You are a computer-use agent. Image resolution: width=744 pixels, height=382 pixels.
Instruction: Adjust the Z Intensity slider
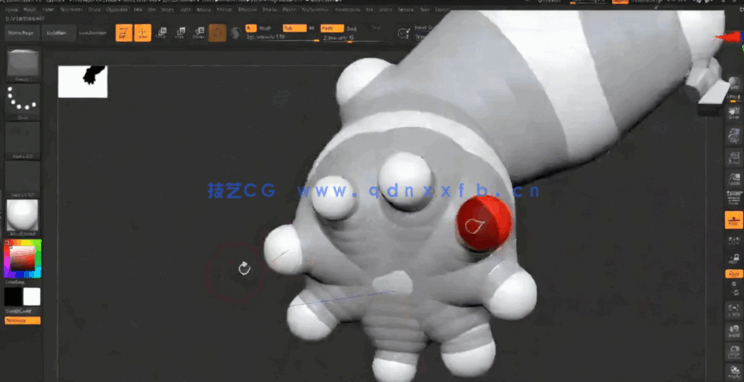coord(352,37)
